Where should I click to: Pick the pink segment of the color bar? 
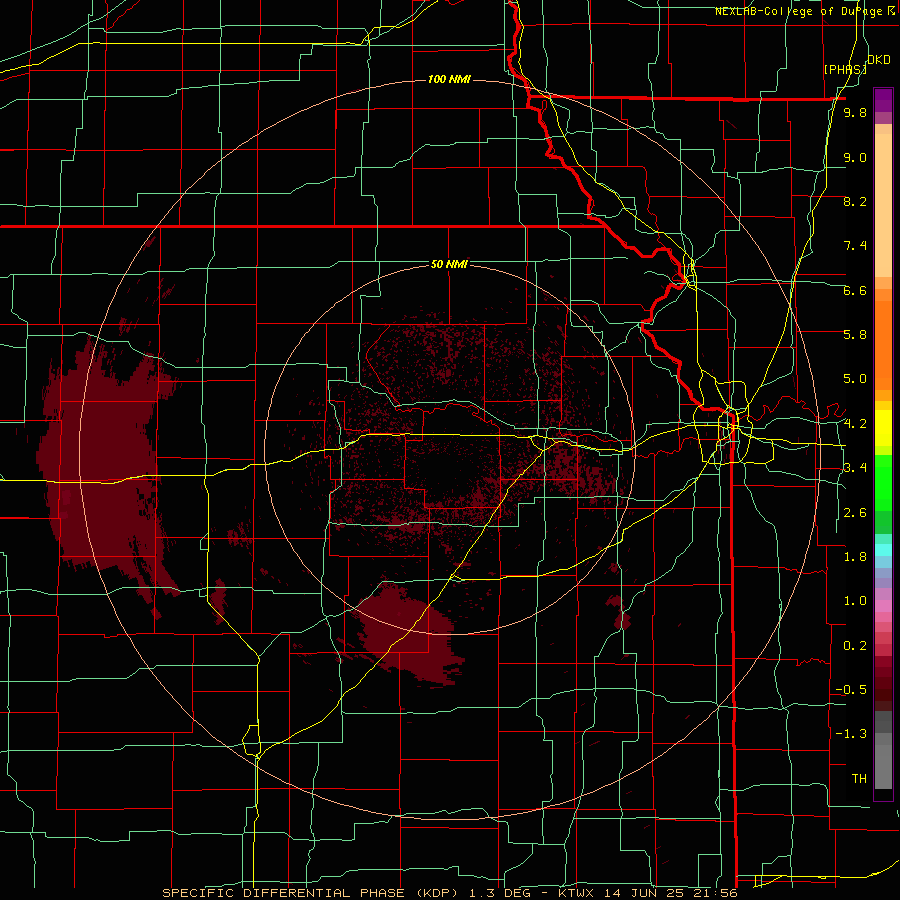pos(883,606)
